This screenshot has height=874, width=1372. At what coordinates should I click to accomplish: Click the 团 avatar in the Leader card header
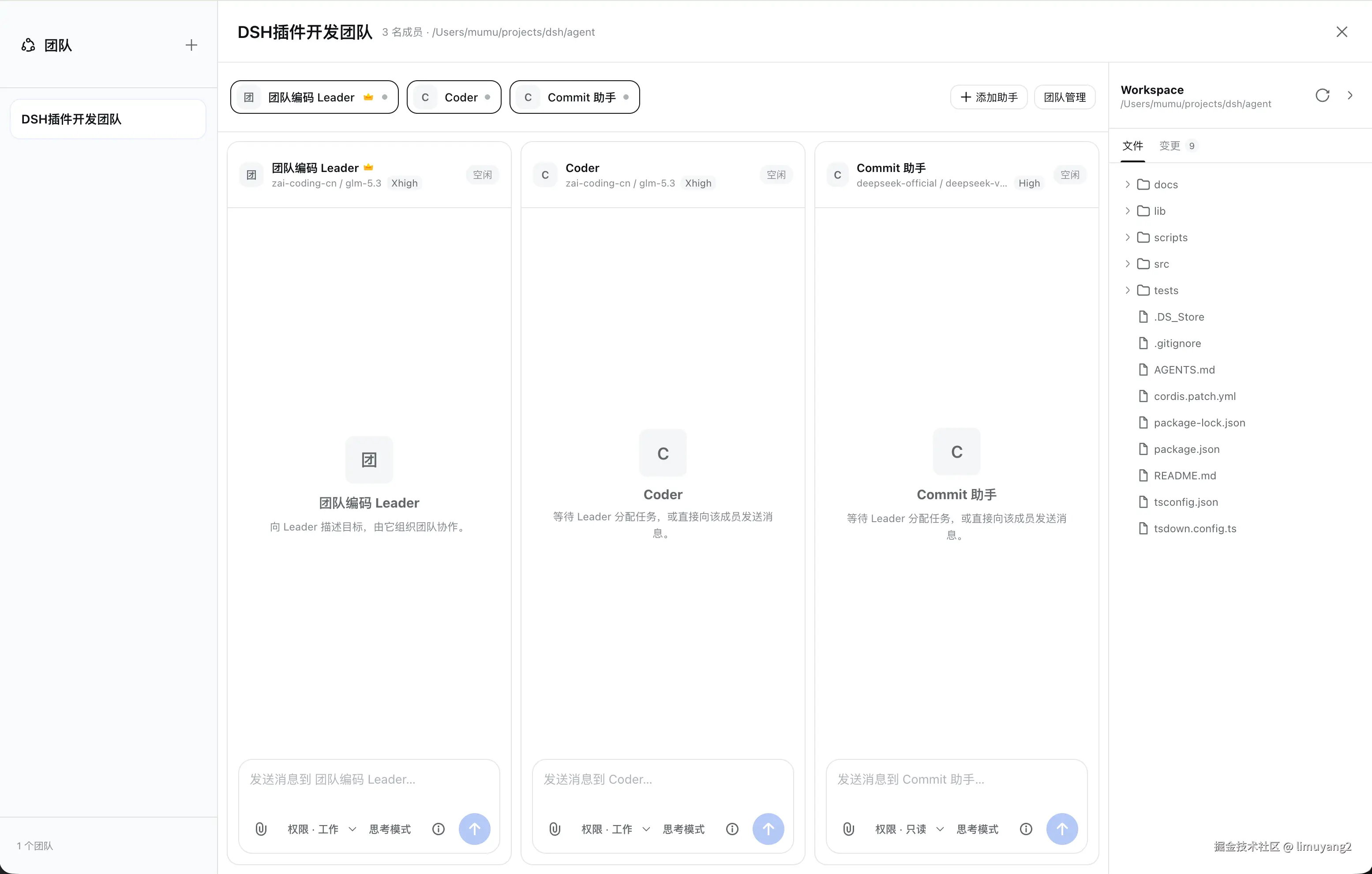(251, 175)
